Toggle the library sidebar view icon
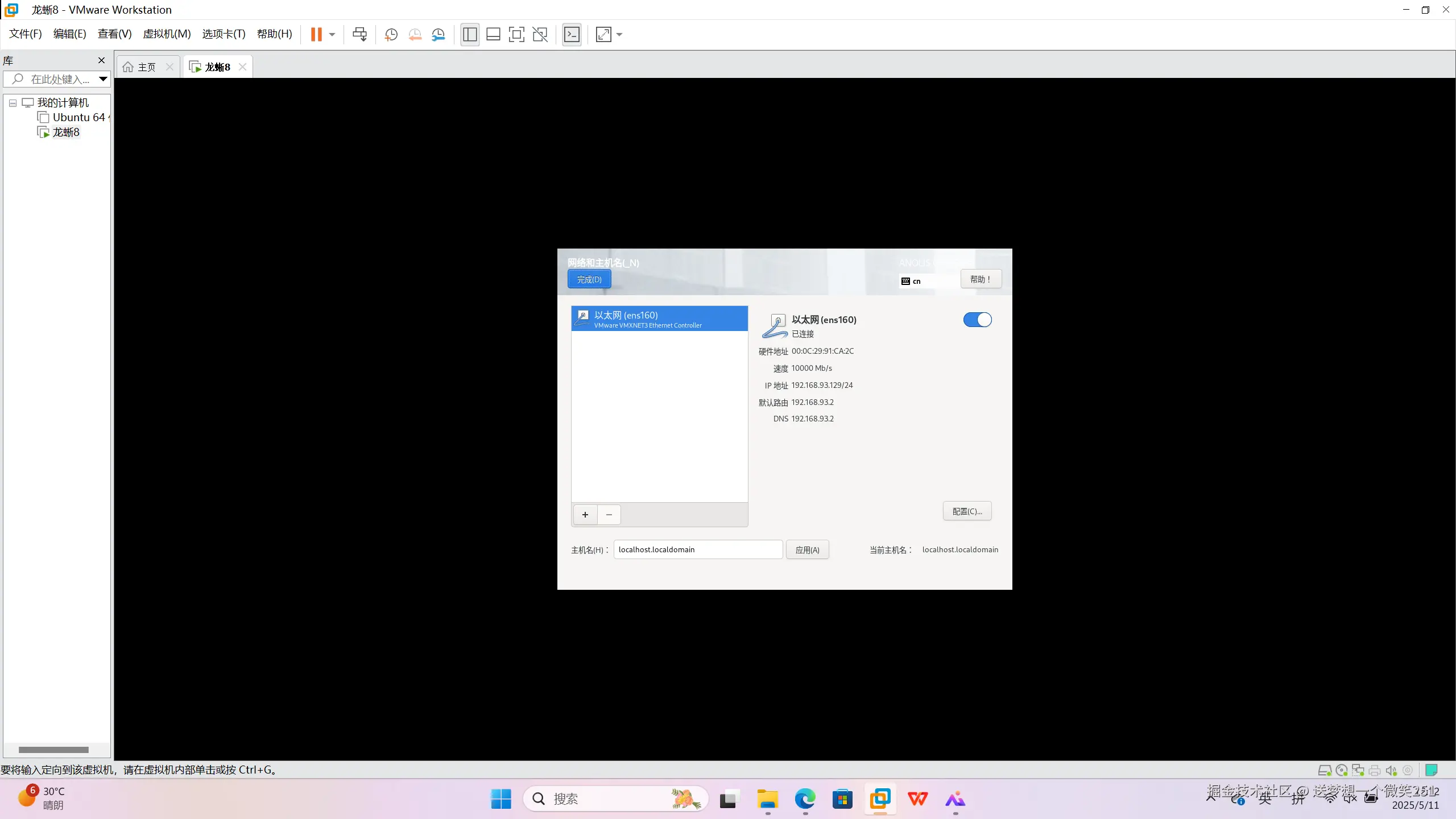1456x819 pixels. pyautogui.click(x=470, y=35)
